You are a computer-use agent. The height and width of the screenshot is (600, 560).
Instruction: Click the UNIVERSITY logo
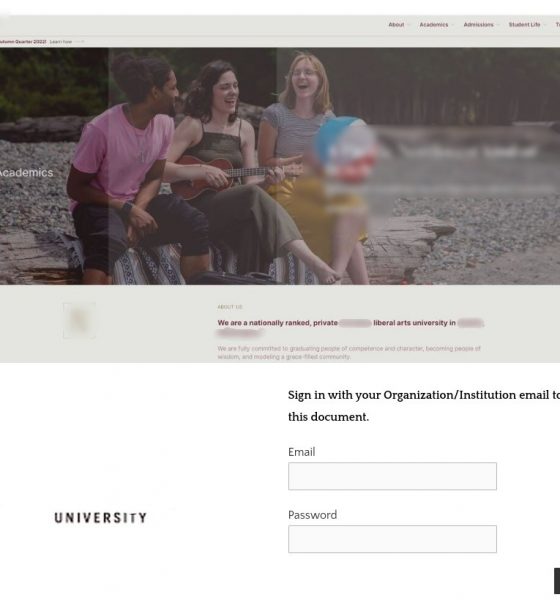pos(100,518)
